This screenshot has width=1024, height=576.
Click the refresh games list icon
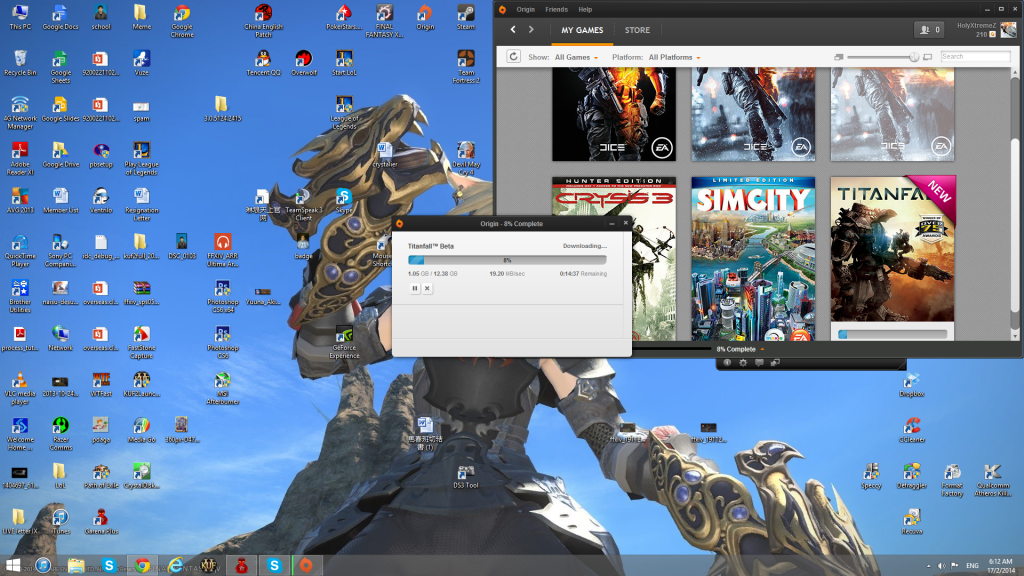(514, 57)
